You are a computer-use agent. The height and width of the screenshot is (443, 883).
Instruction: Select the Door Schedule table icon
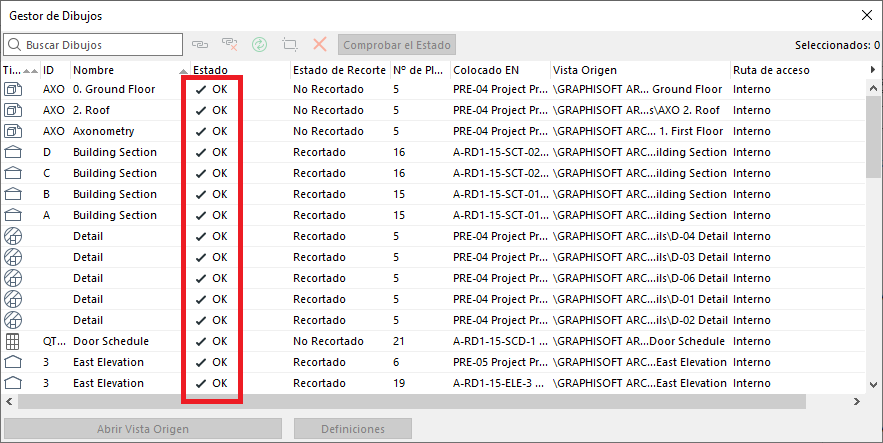(x=14, y=341)
